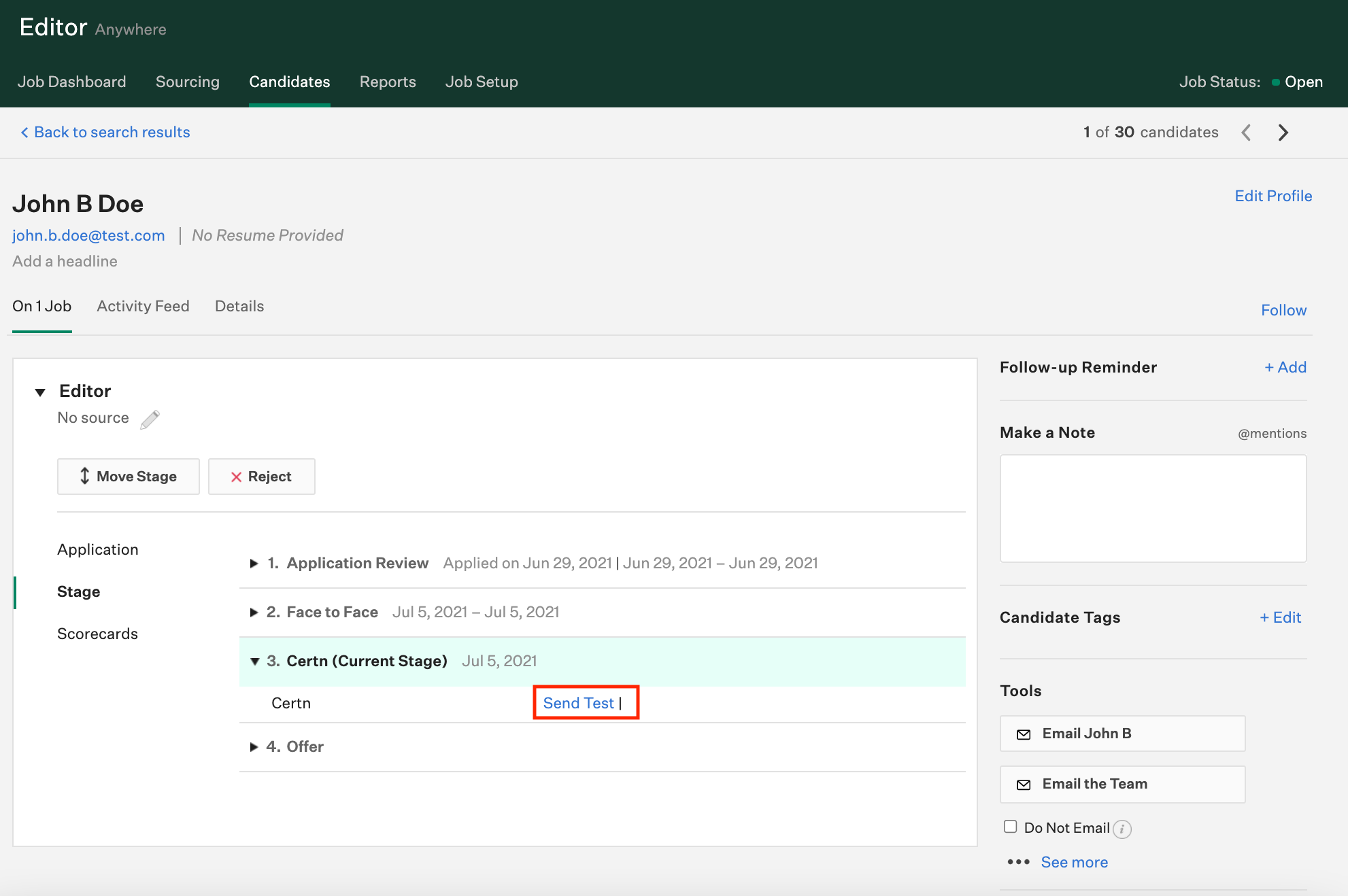Click the three dots beside See more
The image size is (1348, 896).
[1018, 862]
